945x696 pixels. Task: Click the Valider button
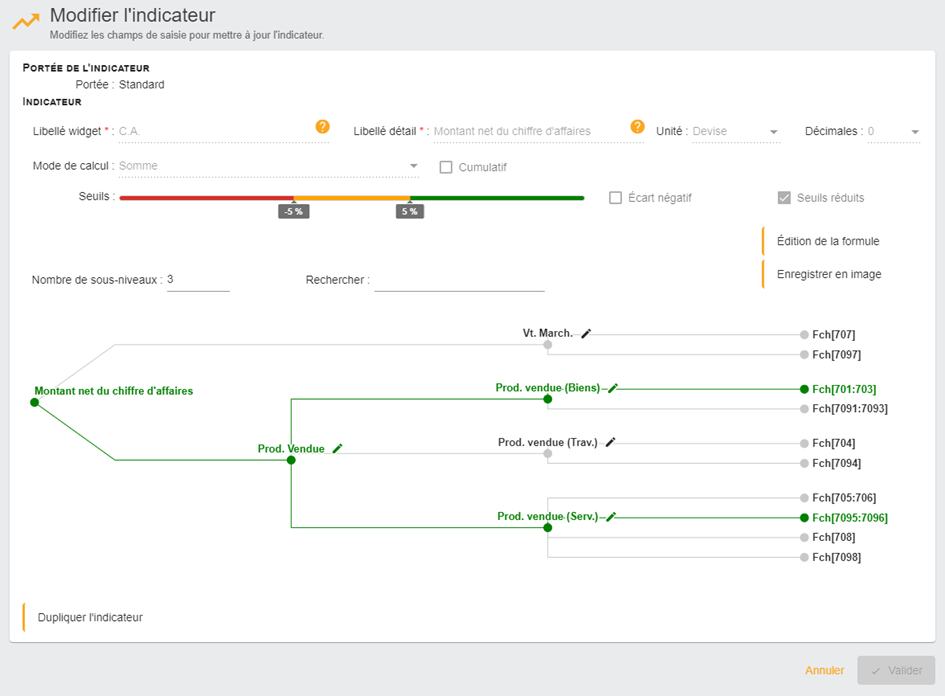896,670
